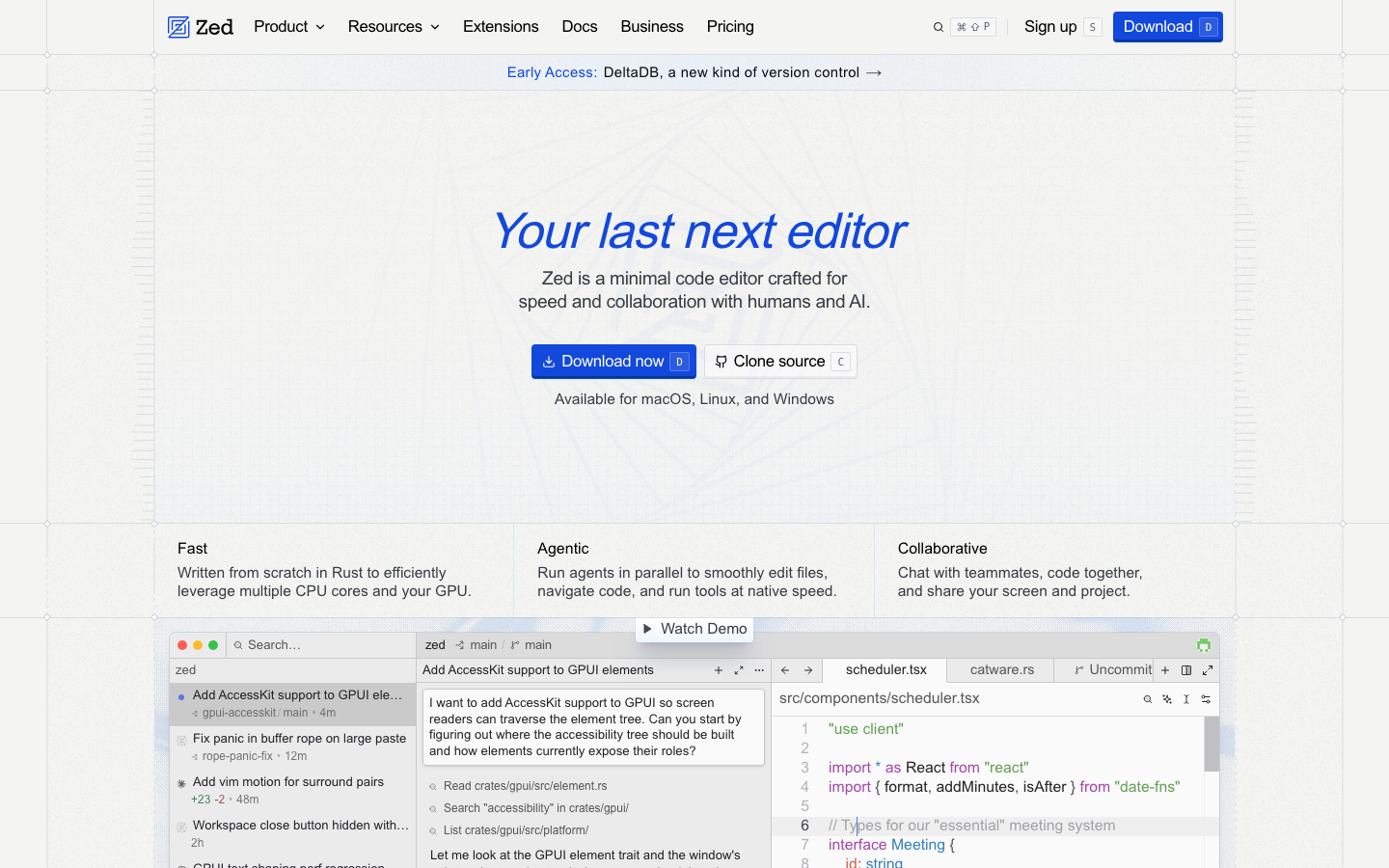1389x868 pixels.
Task: Go back with the left arrow in editor
Action: (785, 670)
